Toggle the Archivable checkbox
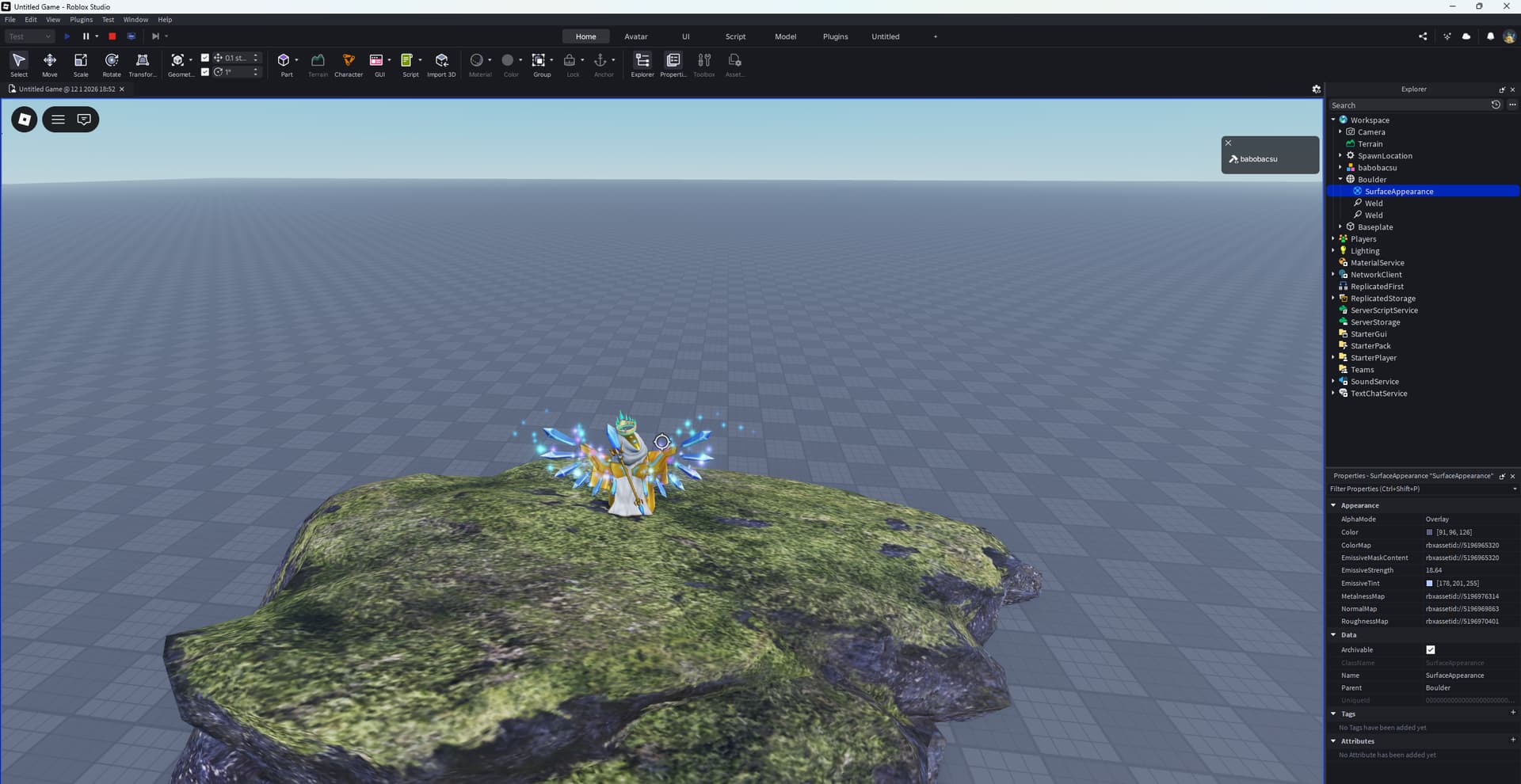This screenshot has height=784, width=1521. click(1431, 650)
